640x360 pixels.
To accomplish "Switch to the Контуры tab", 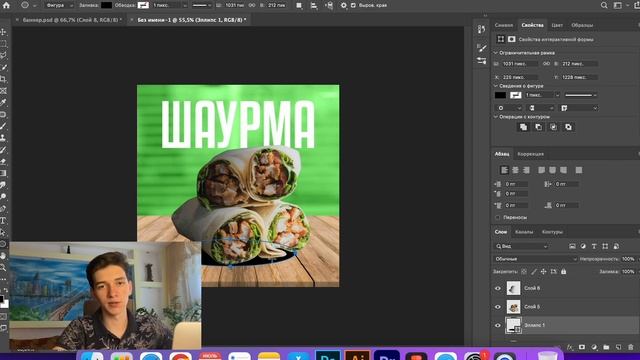I will coord(552,232).
